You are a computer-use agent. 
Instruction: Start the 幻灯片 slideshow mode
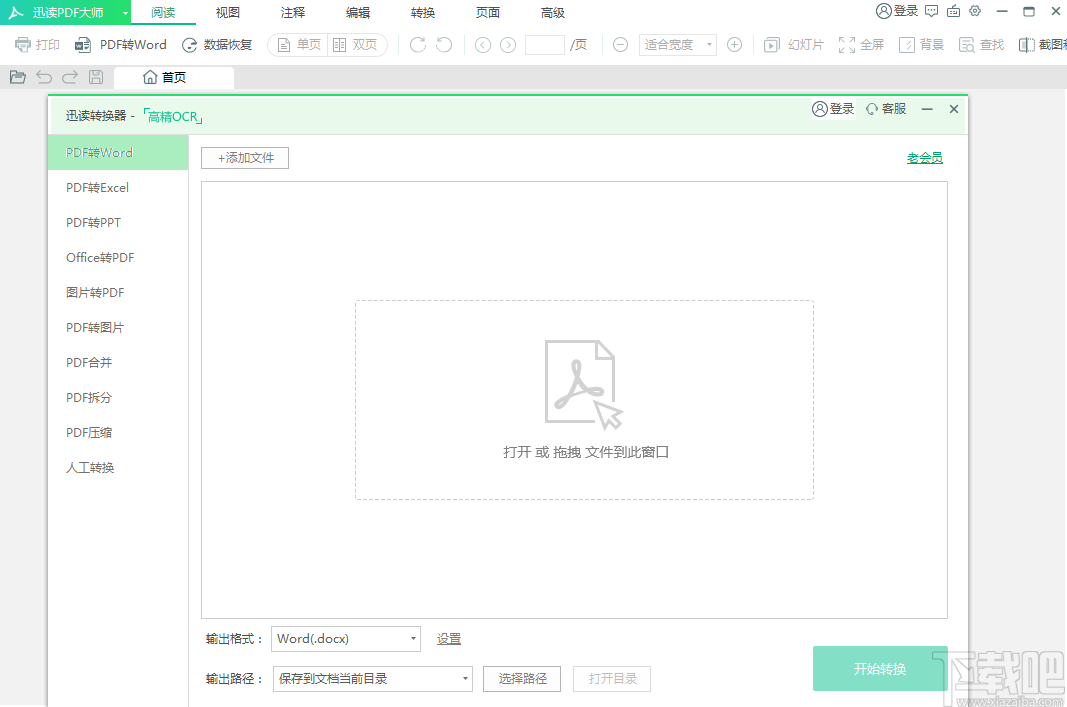coord(792,44)
